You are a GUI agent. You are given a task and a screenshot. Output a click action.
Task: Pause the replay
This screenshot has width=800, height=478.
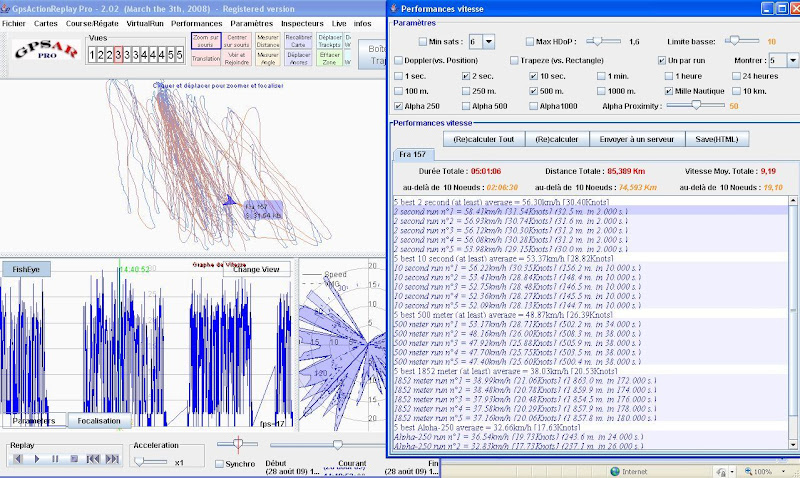54,459
